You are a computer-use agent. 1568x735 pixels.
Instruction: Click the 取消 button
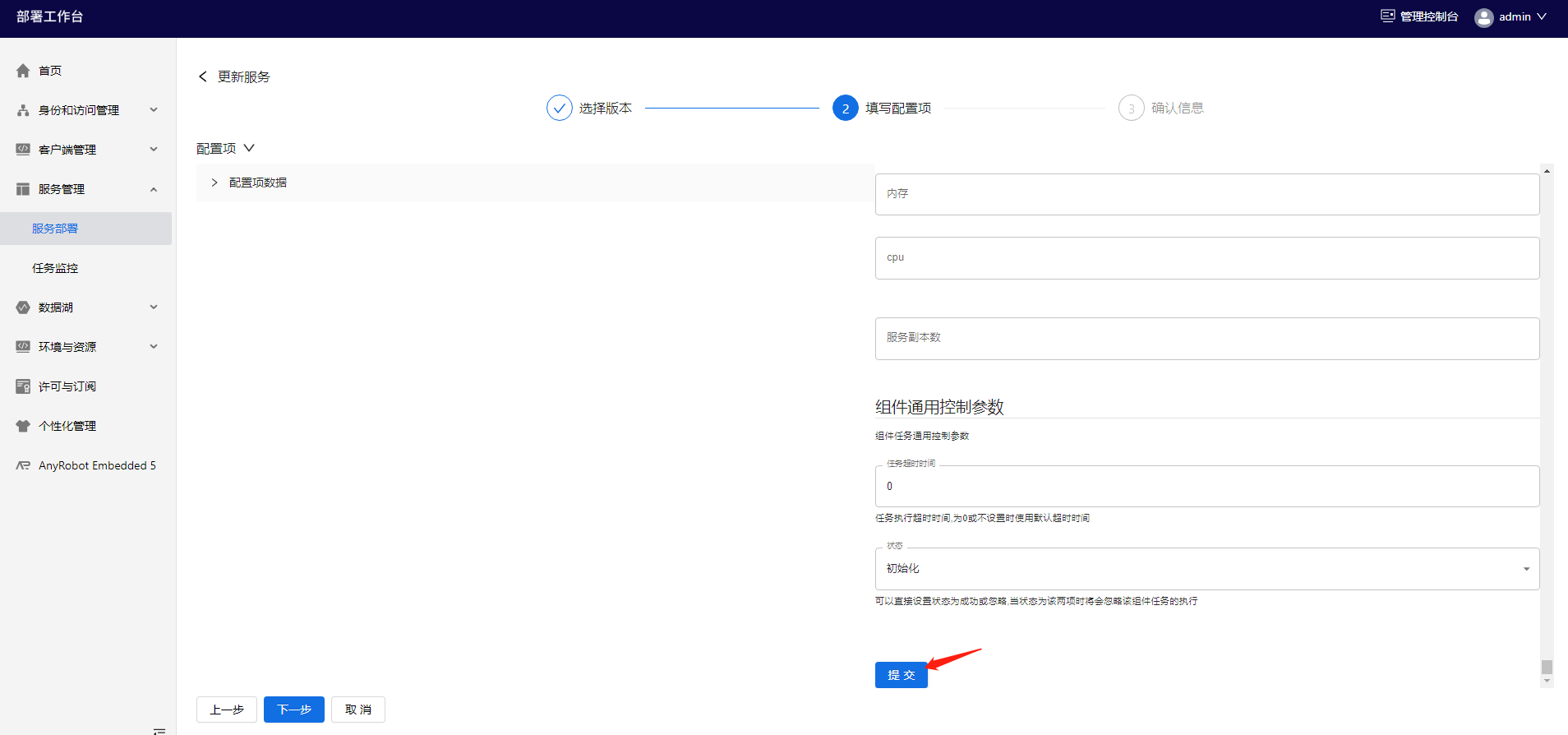pos(358,710)
